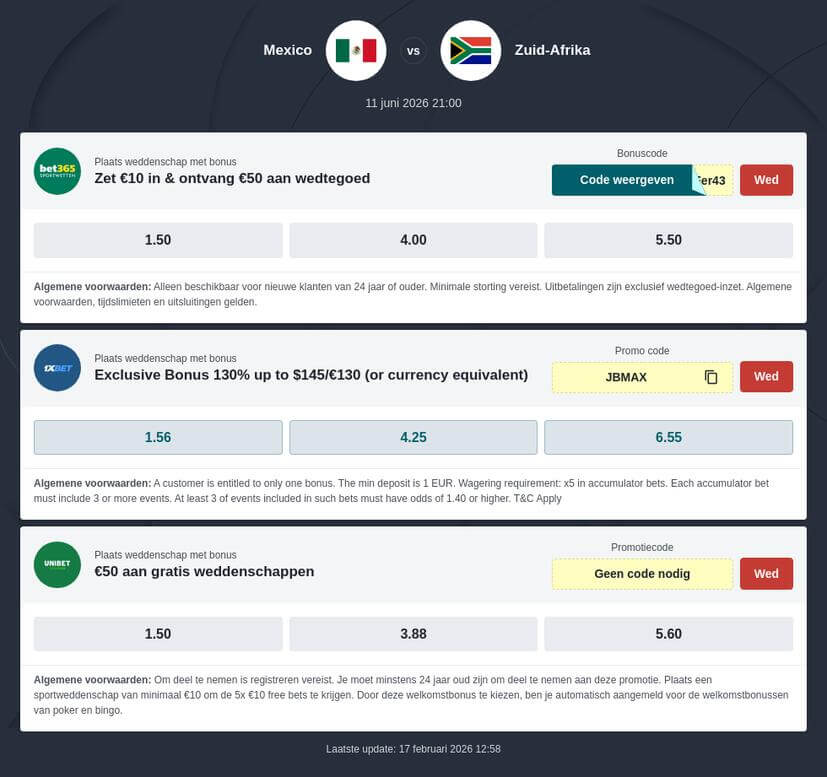Select bet365 home win odds 1.50
The image size is (827, 777).
coord(158,240)
